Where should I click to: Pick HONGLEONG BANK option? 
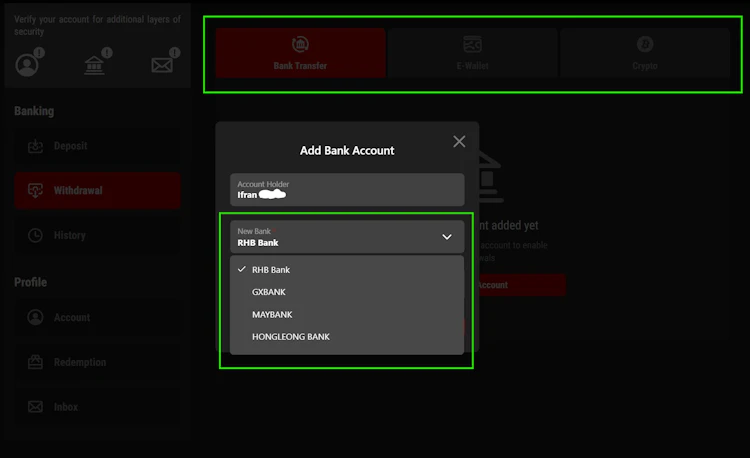347,337
